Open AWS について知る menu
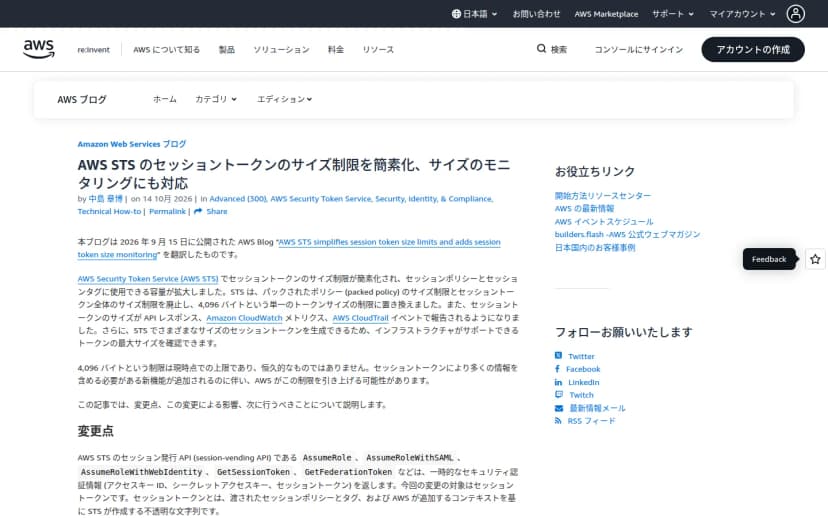 [x=166, y=50]
